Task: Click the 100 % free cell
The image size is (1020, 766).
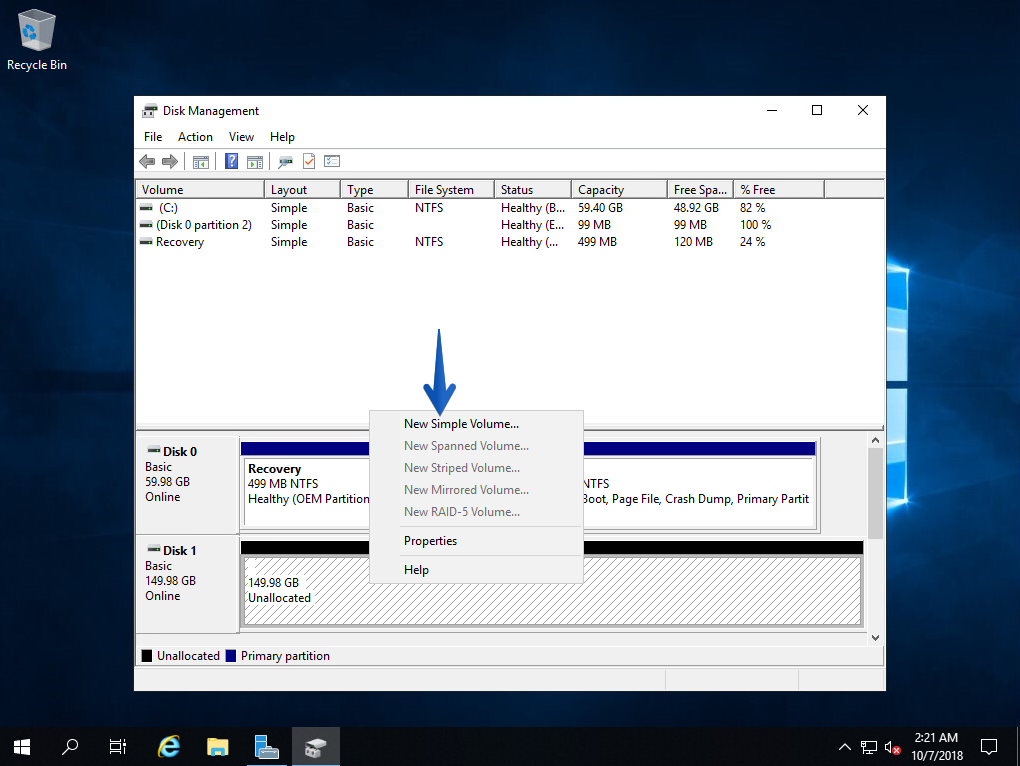Action: coord(755,224)
